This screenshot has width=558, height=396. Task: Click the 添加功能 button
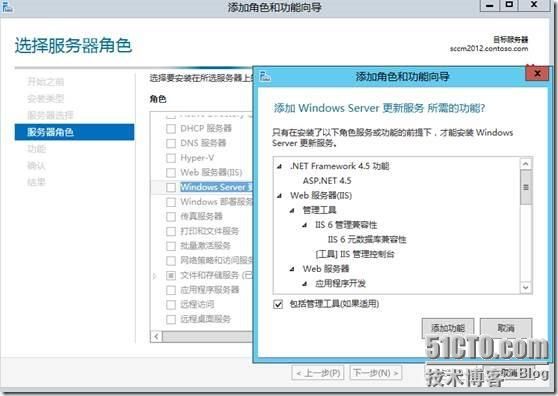[x=448, y=328]
